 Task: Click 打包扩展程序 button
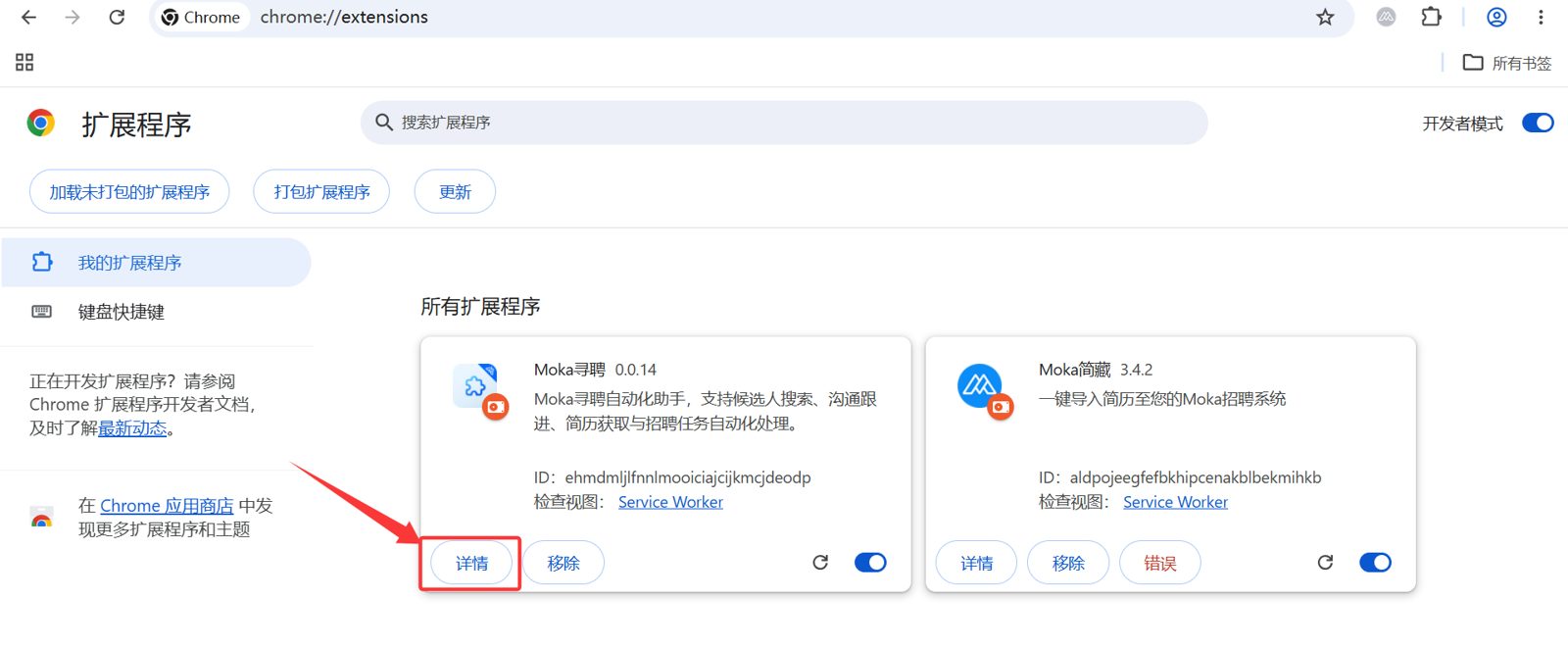point(321,191)
